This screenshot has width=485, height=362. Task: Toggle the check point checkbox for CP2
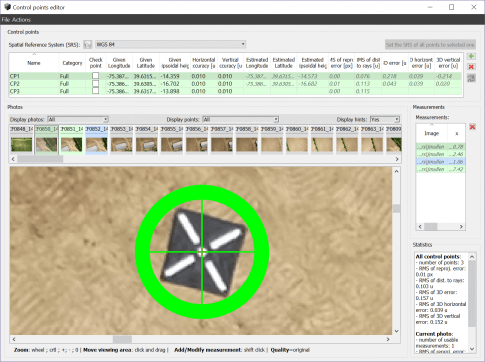pos(95,84)
